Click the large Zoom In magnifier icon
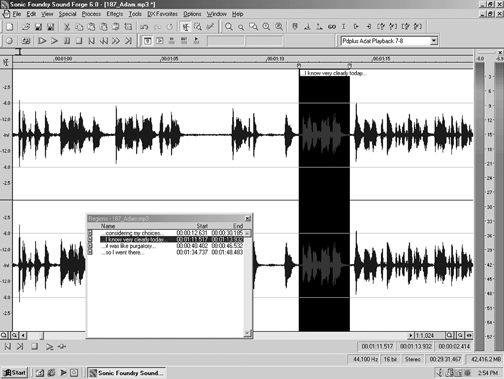 pyautogui.click(x=229, y=27)
